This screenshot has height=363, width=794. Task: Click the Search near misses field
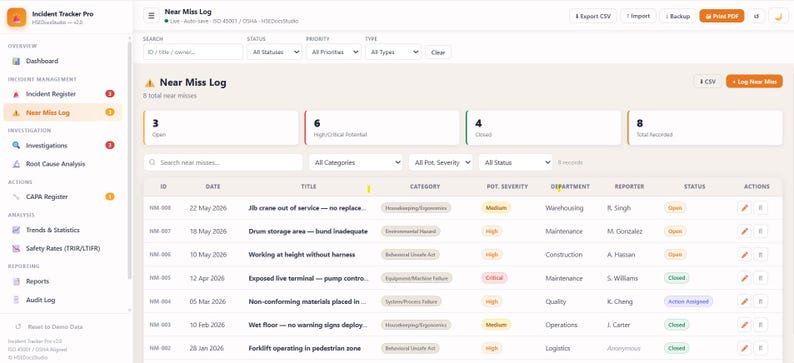coord(223,163)
